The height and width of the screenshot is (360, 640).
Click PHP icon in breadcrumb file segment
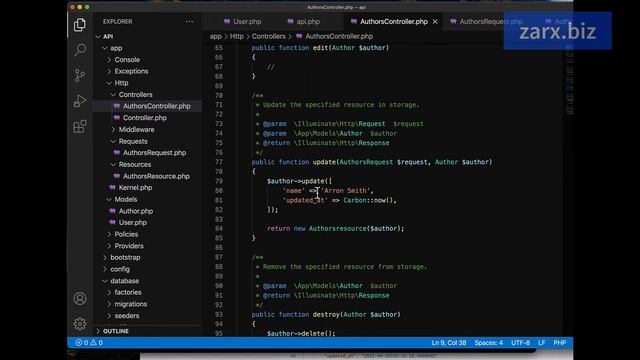[x=299, y=36]
